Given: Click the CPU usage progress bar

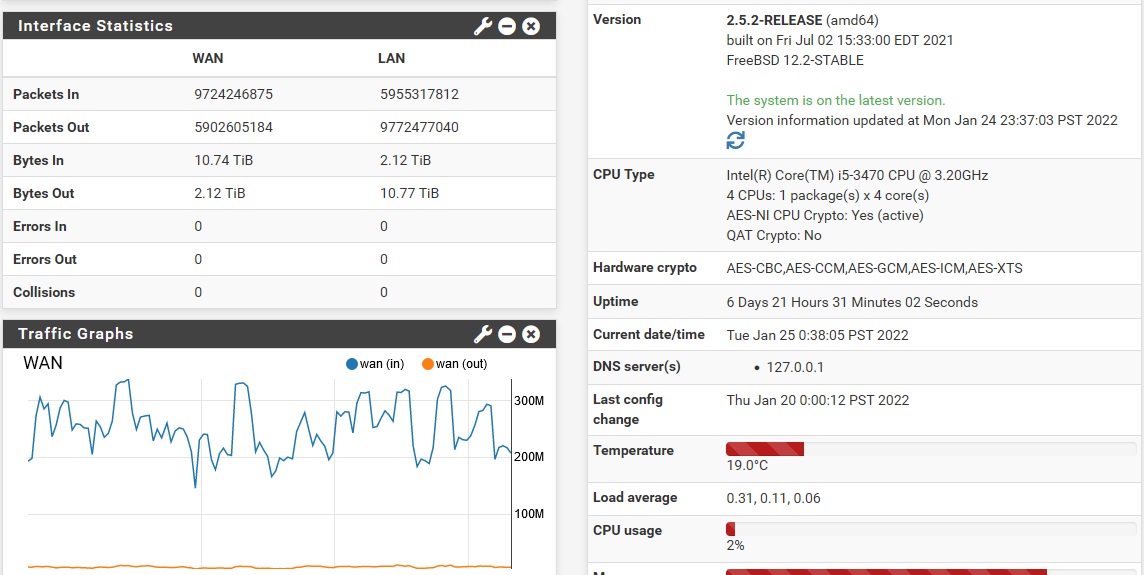Looking at the screenshot, I should (x=930, y=529).
